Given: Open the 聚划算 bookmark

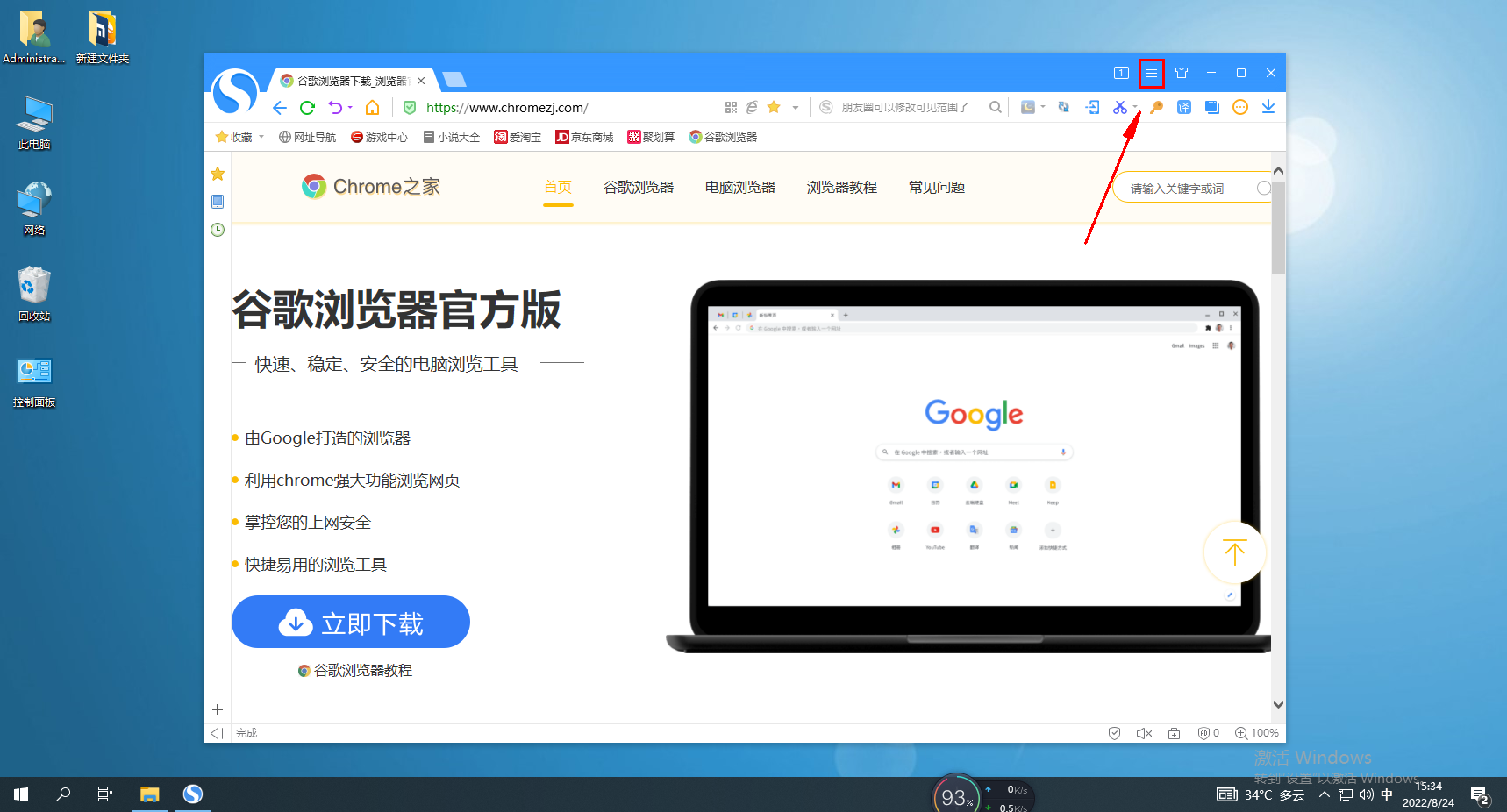Looking at the screenshot, I should click(x=651, y=137).
